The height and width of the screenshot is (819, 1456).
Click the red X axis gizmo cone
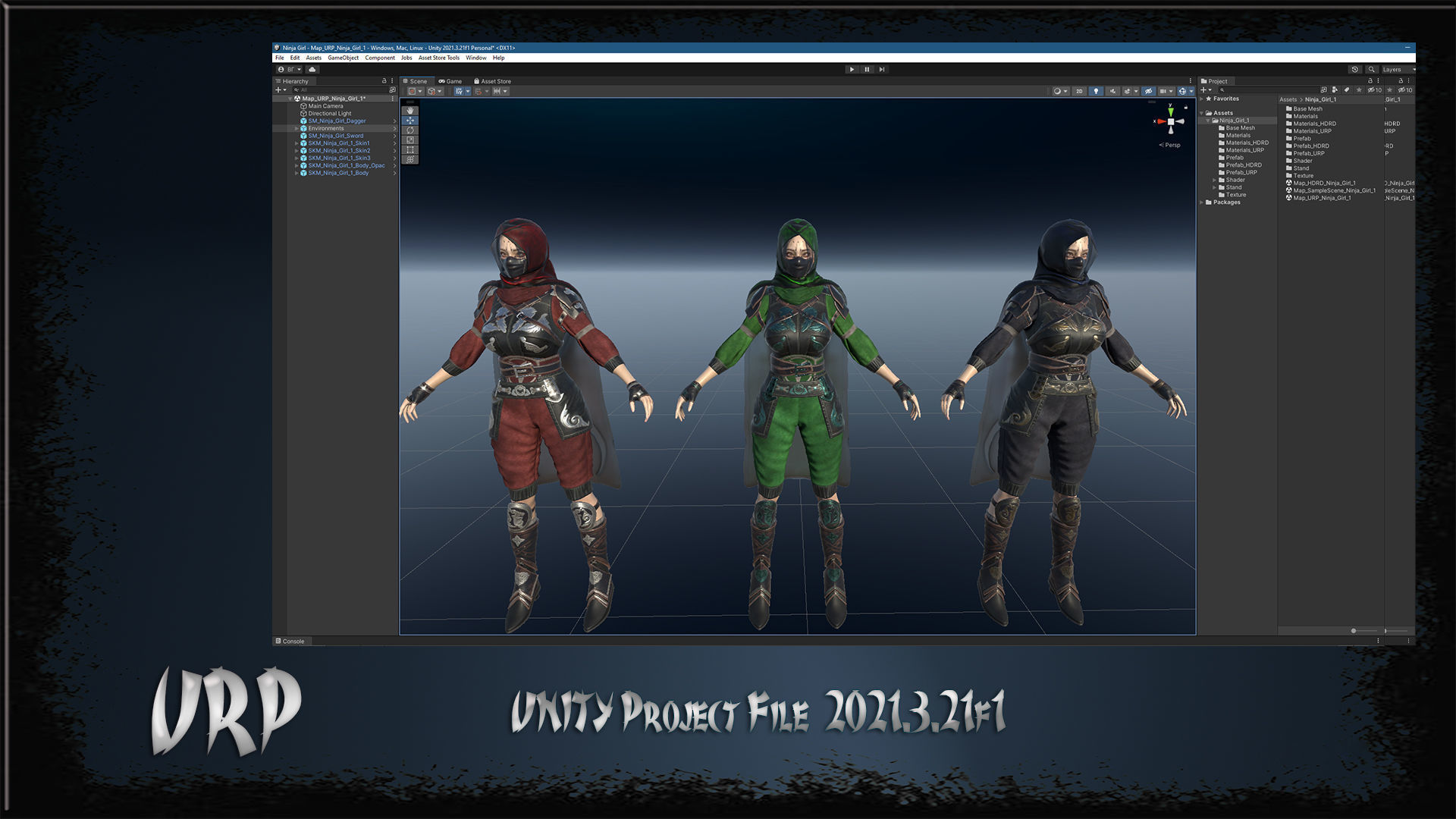pos(1161,121)
